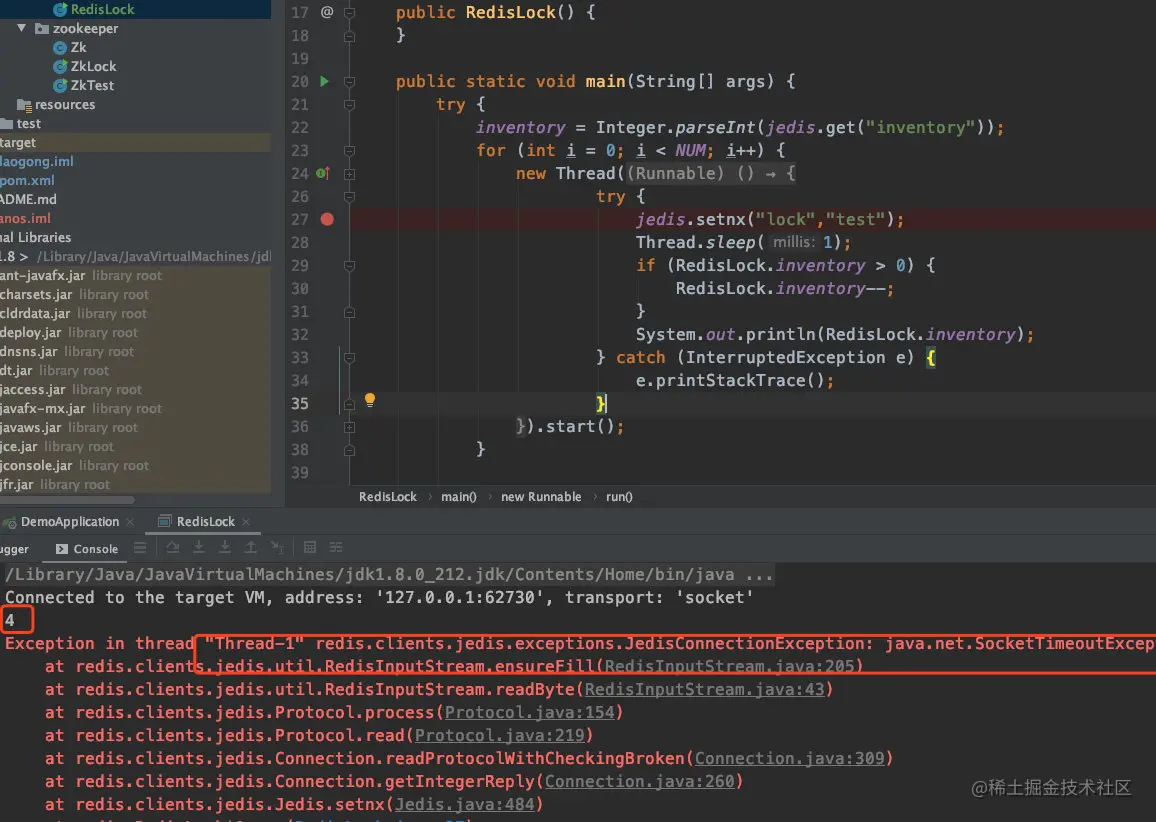Click the Trace Current Stream Chain icon
Image resolution: width=1156 pixels, height=822 pixels.
(x=336, y=547)
